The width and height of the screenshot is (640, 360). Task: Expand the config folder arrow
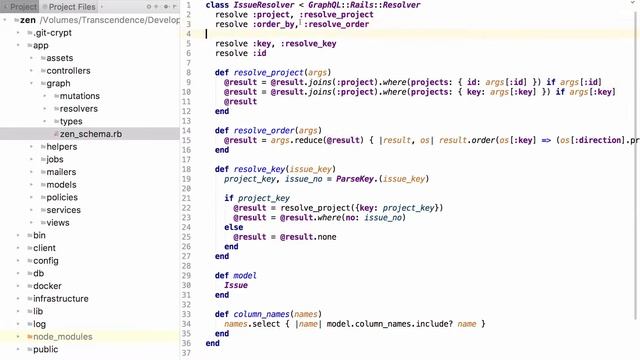(18, 260)
